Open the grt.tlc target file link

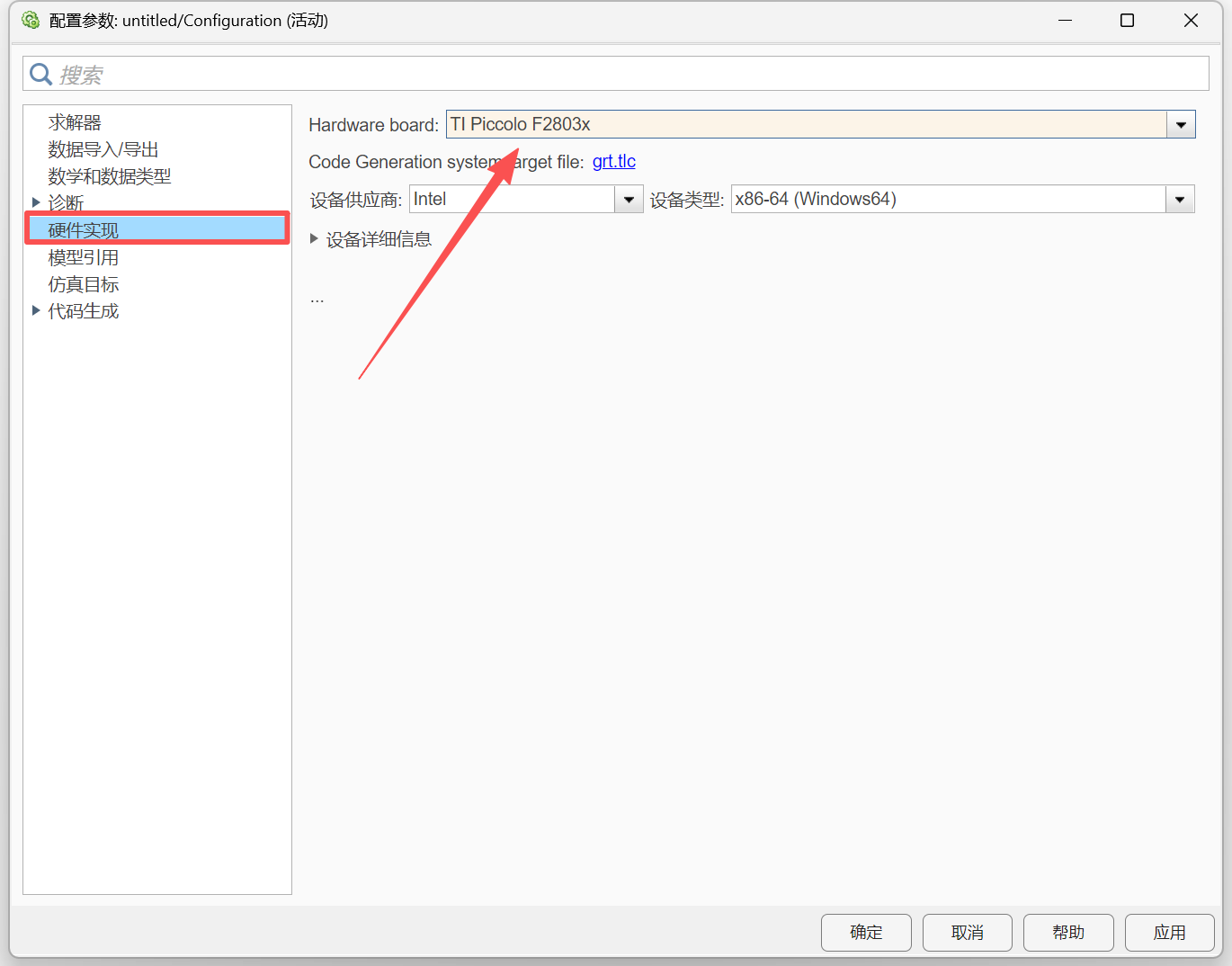click(x=614, y=161)
